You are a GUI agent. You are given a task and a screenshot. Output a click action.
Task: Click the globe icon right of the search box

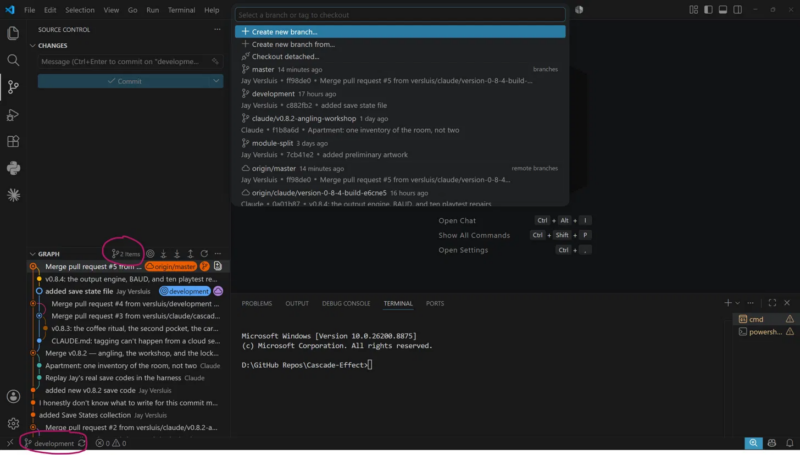(579, 10)
